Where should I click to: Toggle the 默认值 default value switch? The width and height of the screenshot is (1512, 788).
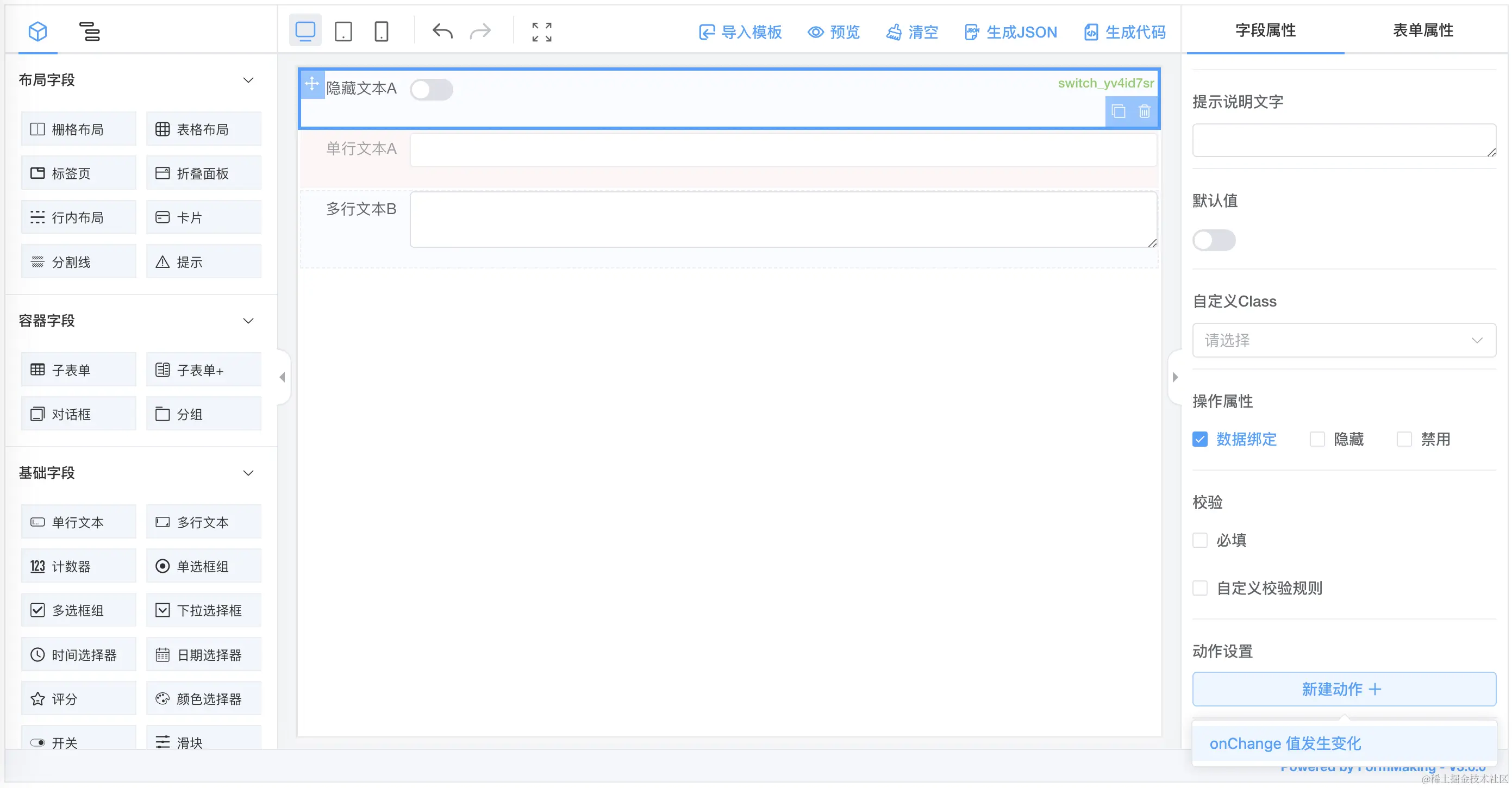coord(1214,241)
